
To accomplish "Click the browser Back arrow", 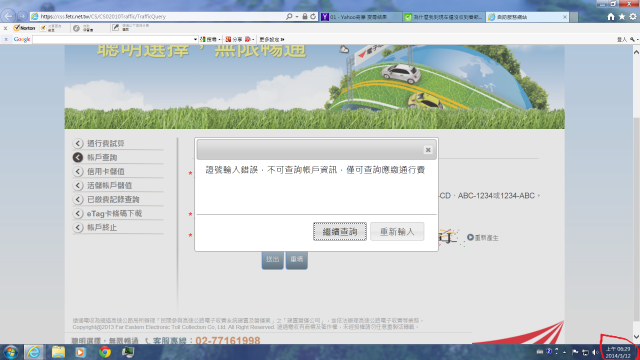I will pos(9,16).
